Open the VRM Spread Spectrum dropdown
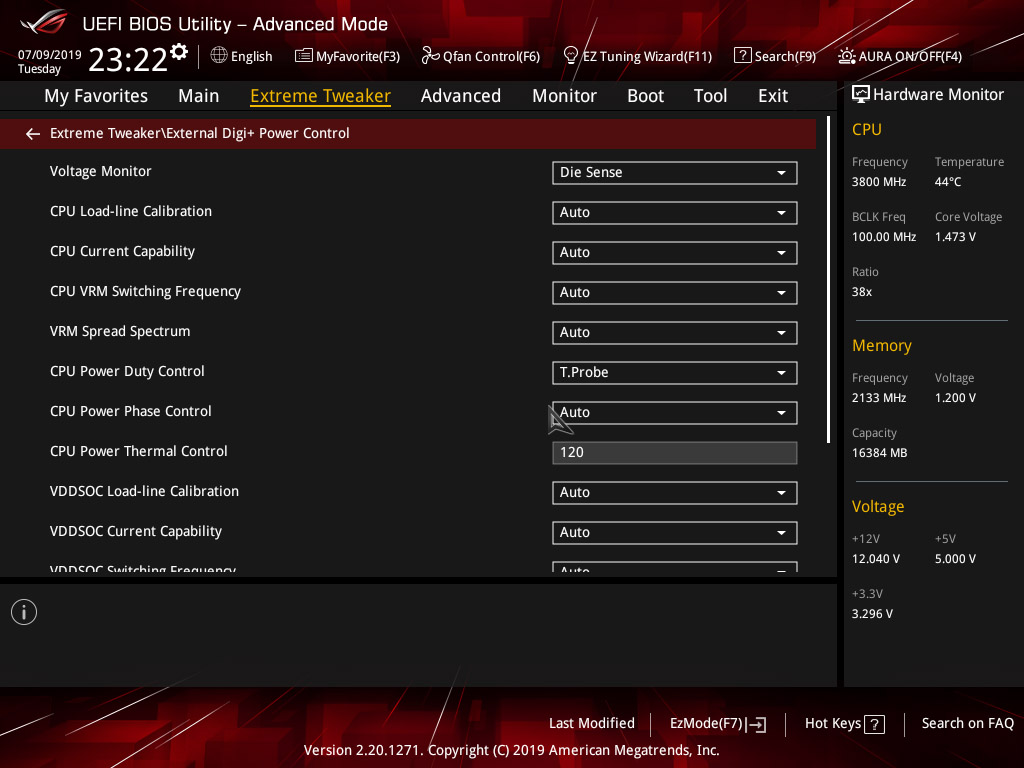1024x768 pixels. tap(674, 332)
